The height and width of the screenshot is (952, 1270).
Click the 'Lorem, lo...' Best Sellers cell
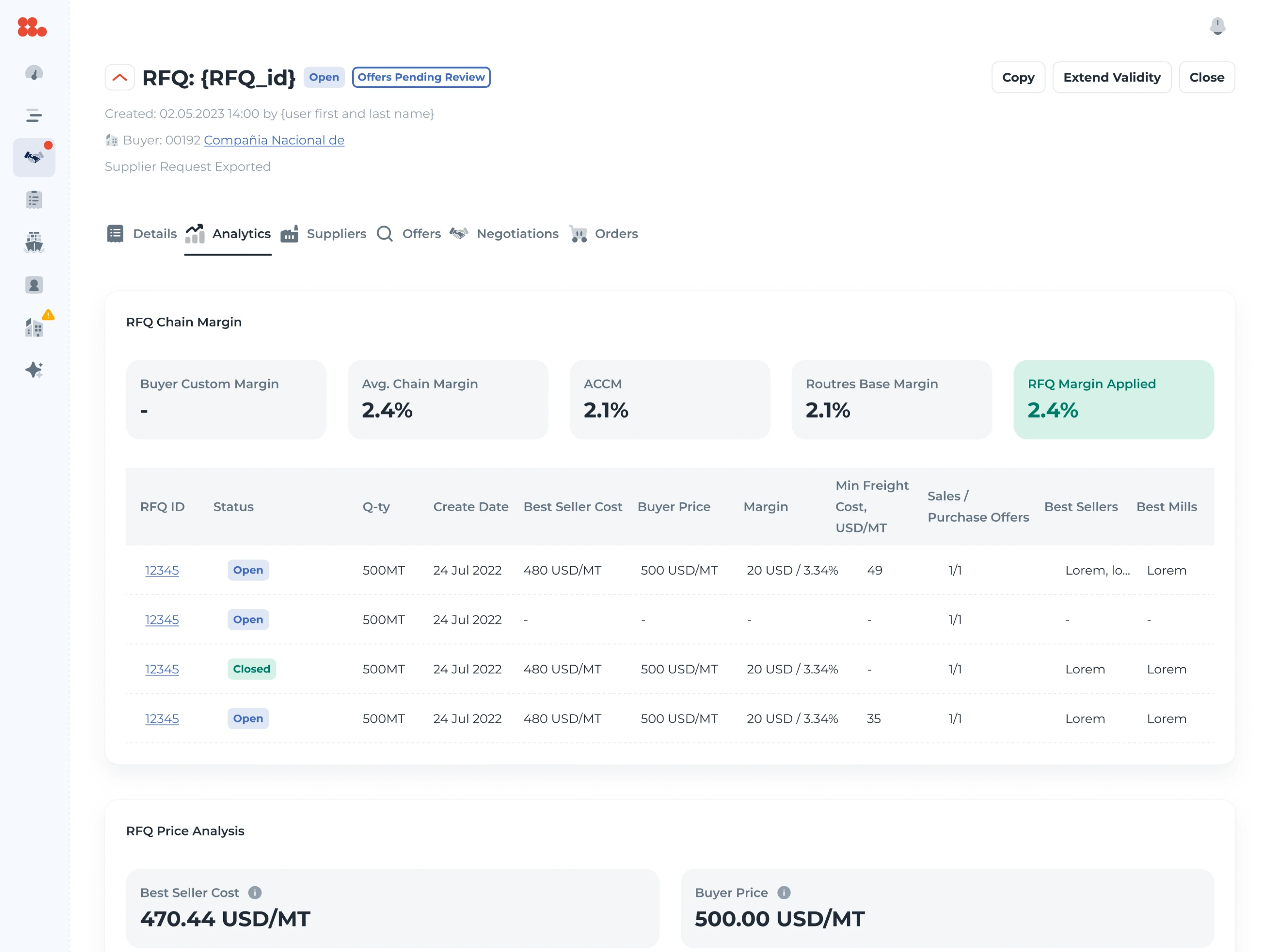tap(1097, 570)
